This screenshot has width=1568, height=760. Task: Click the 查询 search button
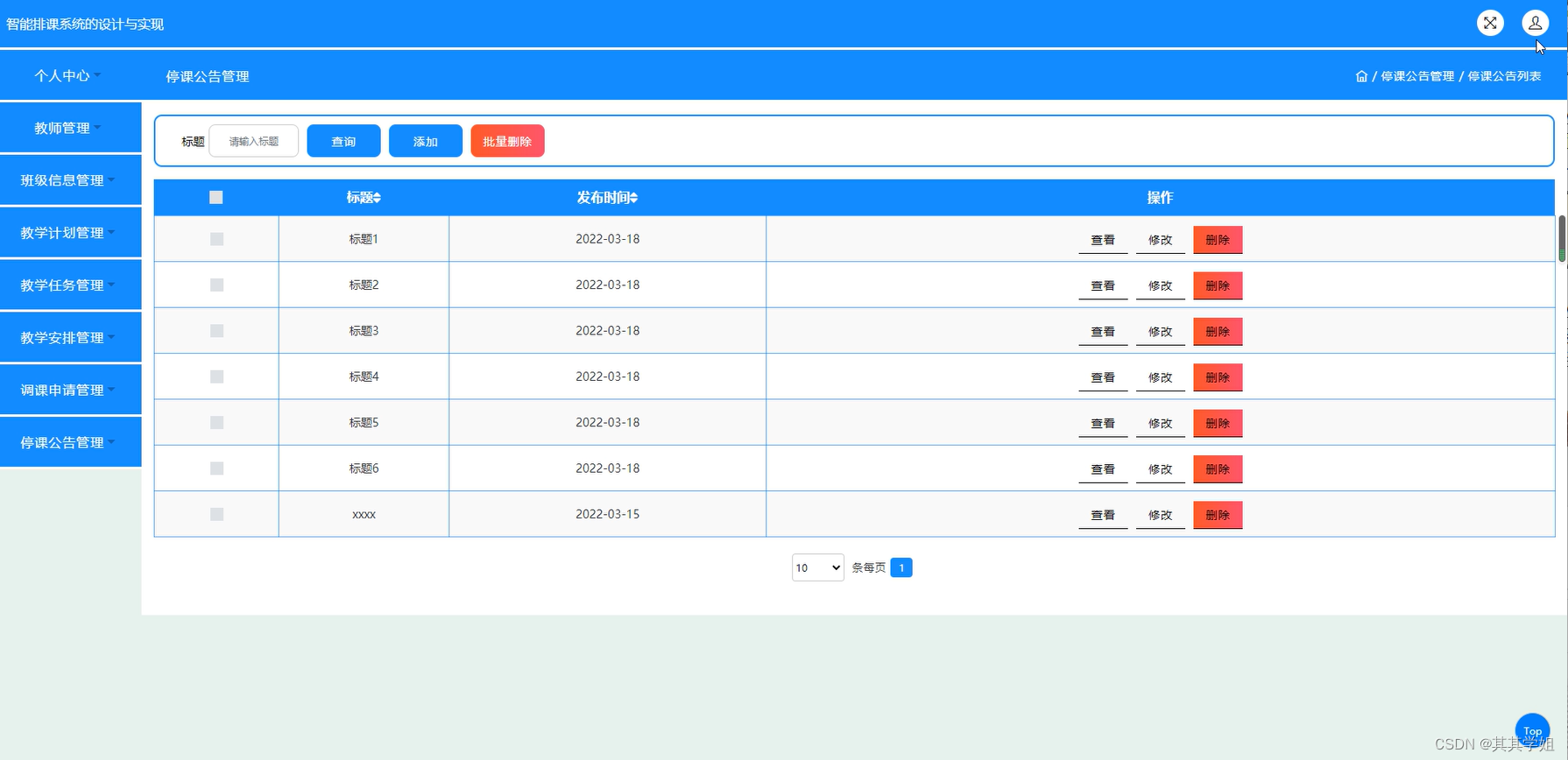click(343, 141)
